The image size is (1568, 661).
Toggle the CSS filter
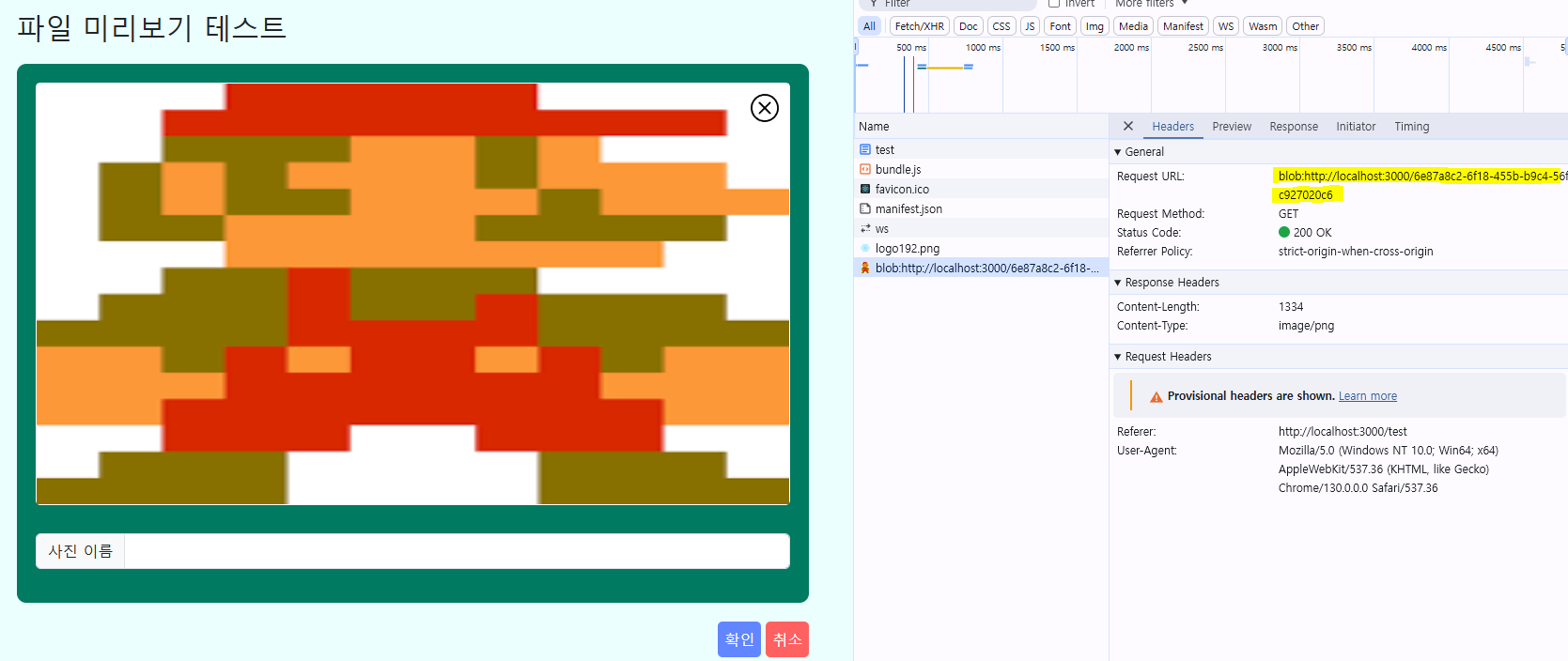point(1001,26)
